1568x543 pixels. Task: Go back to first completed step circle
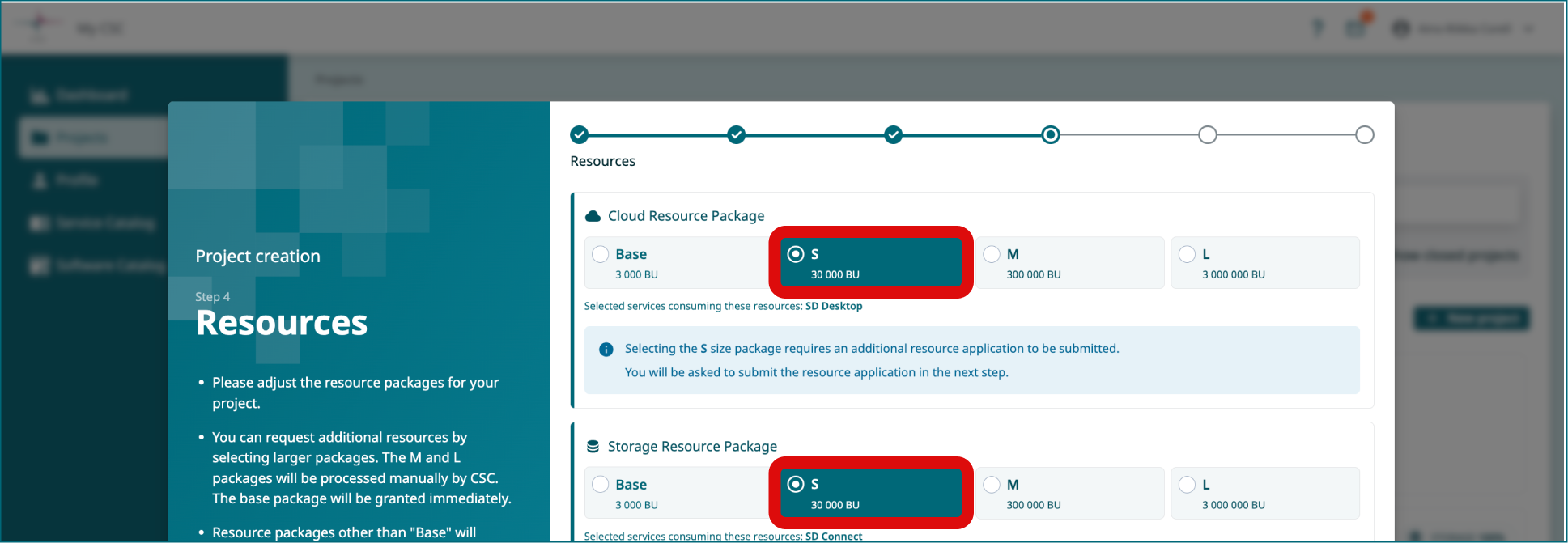[579, 135]
